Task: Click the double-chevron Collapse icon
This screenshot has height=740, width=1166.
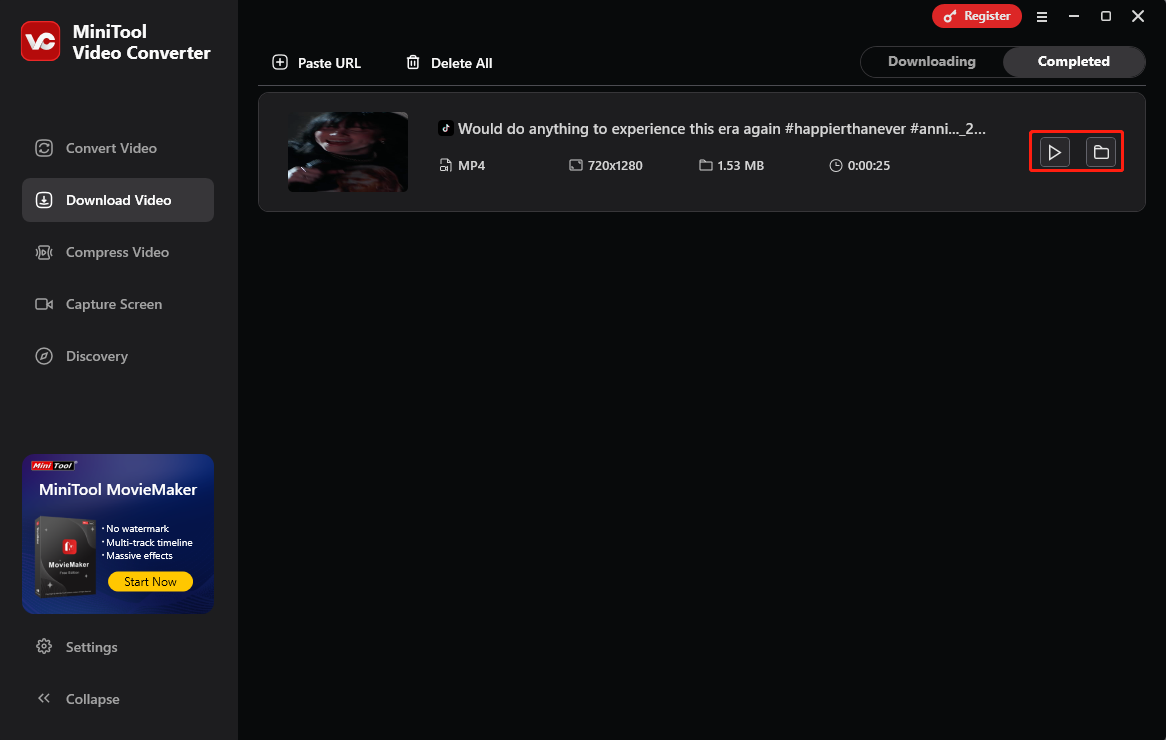Action: (x=44, y=698)
